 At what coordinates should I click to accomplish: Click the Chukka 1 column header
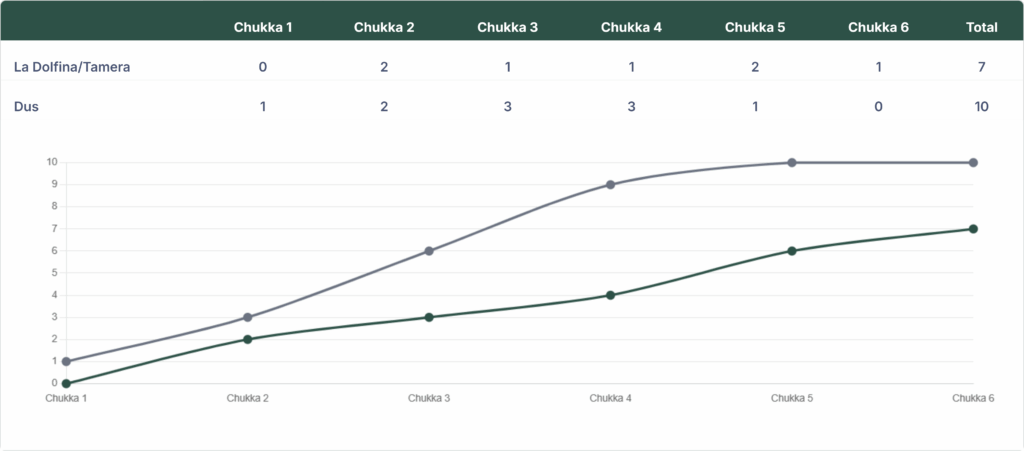click(263, 27)
